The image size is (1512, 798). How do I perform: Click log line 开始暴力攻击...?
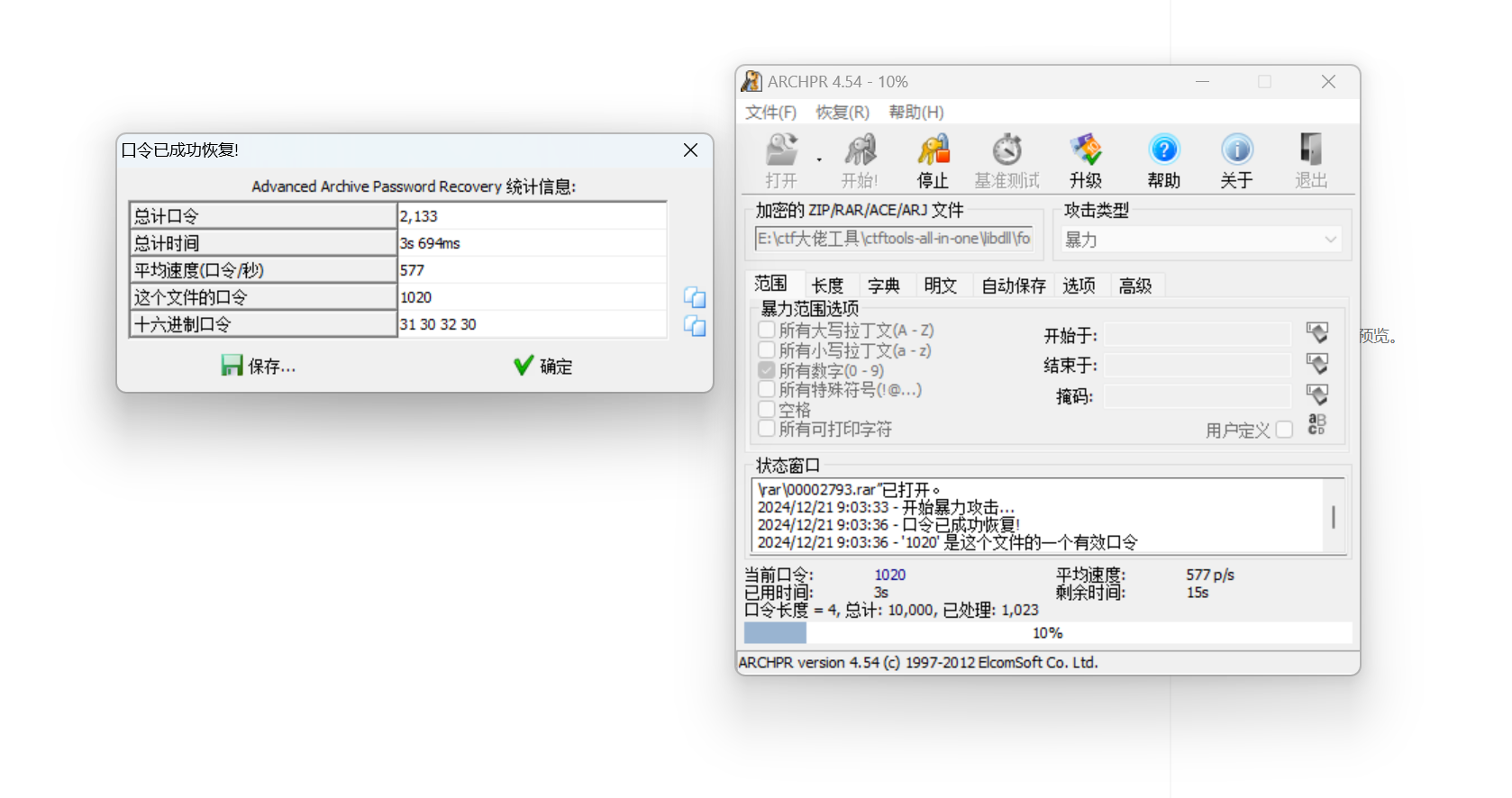pyautogui.click(x=886, y=507)
